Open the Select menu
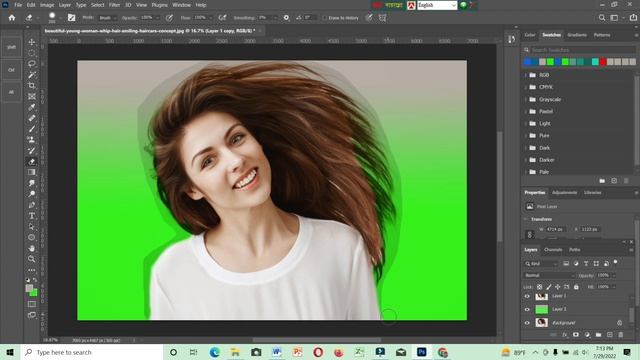640x360 pixels. (98, 5)
